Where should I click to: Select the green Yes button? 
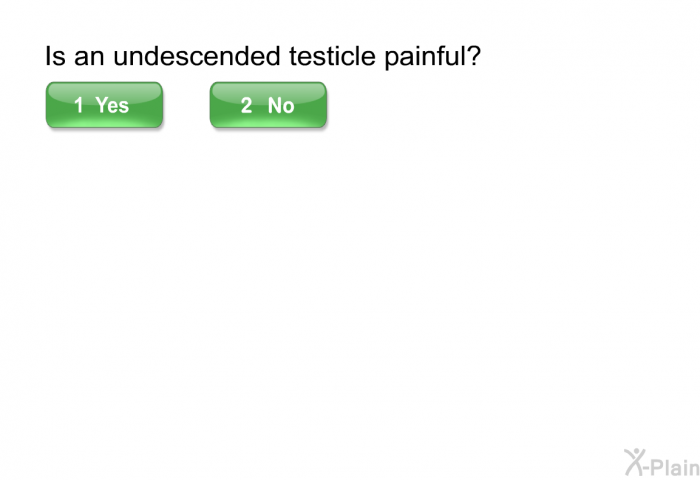coord(104,105)
